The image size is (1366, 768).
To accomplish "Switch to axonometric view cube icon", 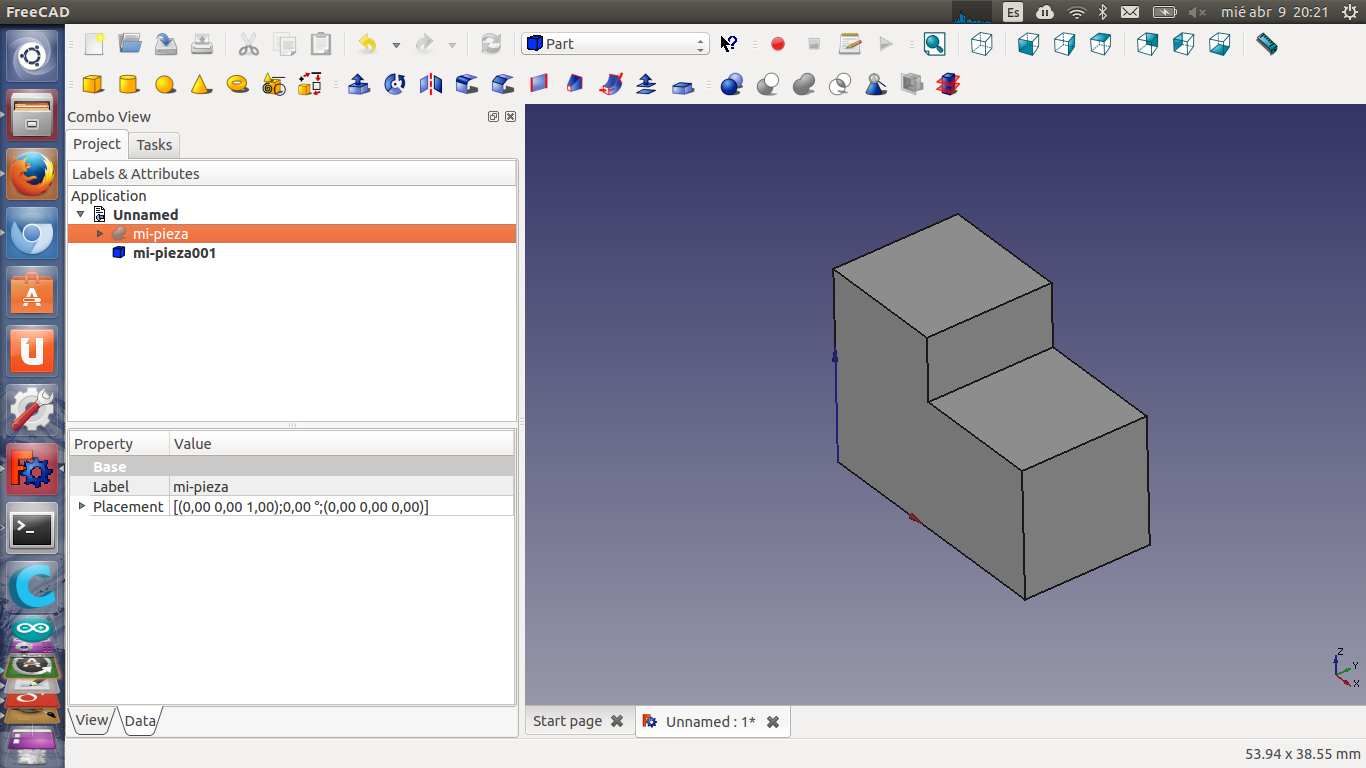I will (982, 44).
